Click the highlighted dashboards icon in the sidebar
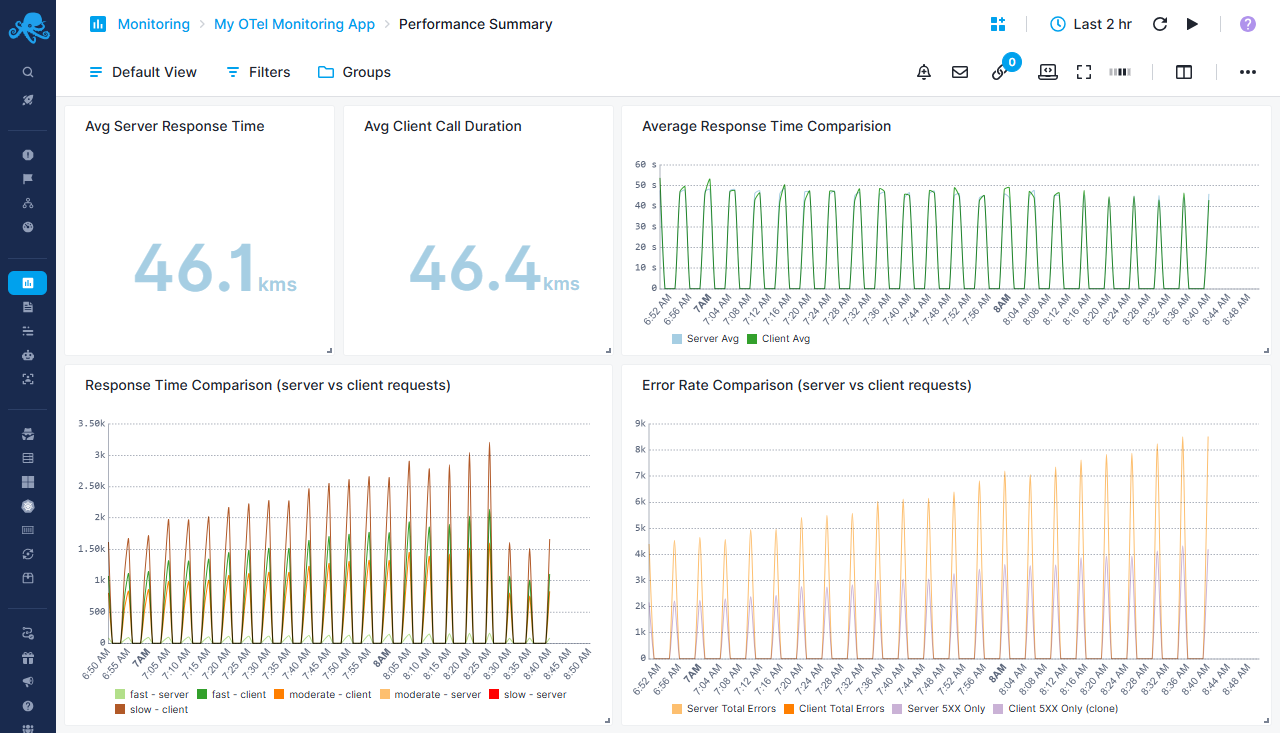The image size is (1280, 733). [x=27, y=282]
